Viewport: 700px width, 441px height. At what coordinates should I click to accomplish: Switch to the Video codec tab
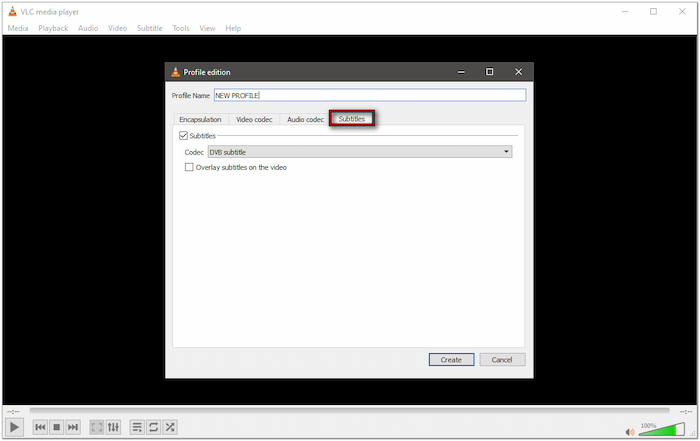click(x=254, y=120)
